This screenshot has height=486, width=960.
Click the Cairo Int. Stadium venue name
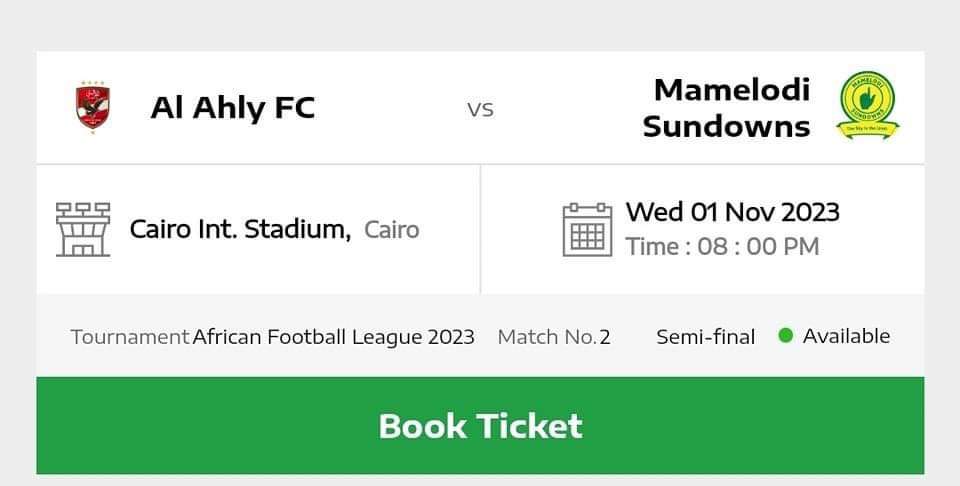pos(240,229)
